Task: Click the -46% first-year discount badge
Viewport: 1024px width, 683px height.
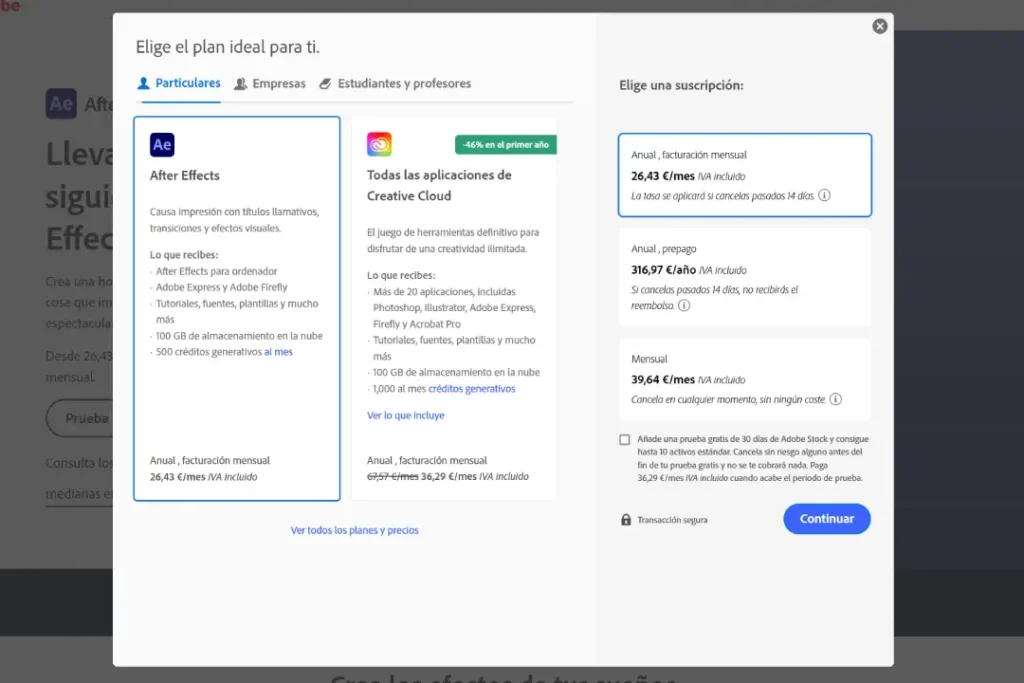Action: coord(505,145)
